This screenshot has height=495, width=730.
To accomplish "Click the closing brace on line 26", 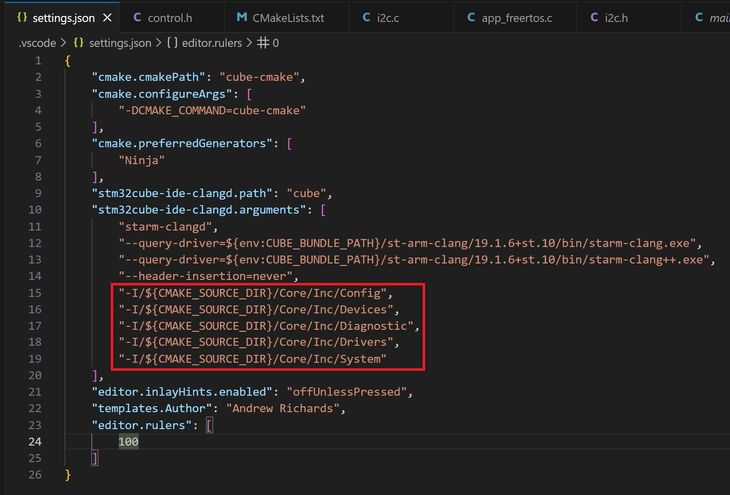I will tap(68, 475).
